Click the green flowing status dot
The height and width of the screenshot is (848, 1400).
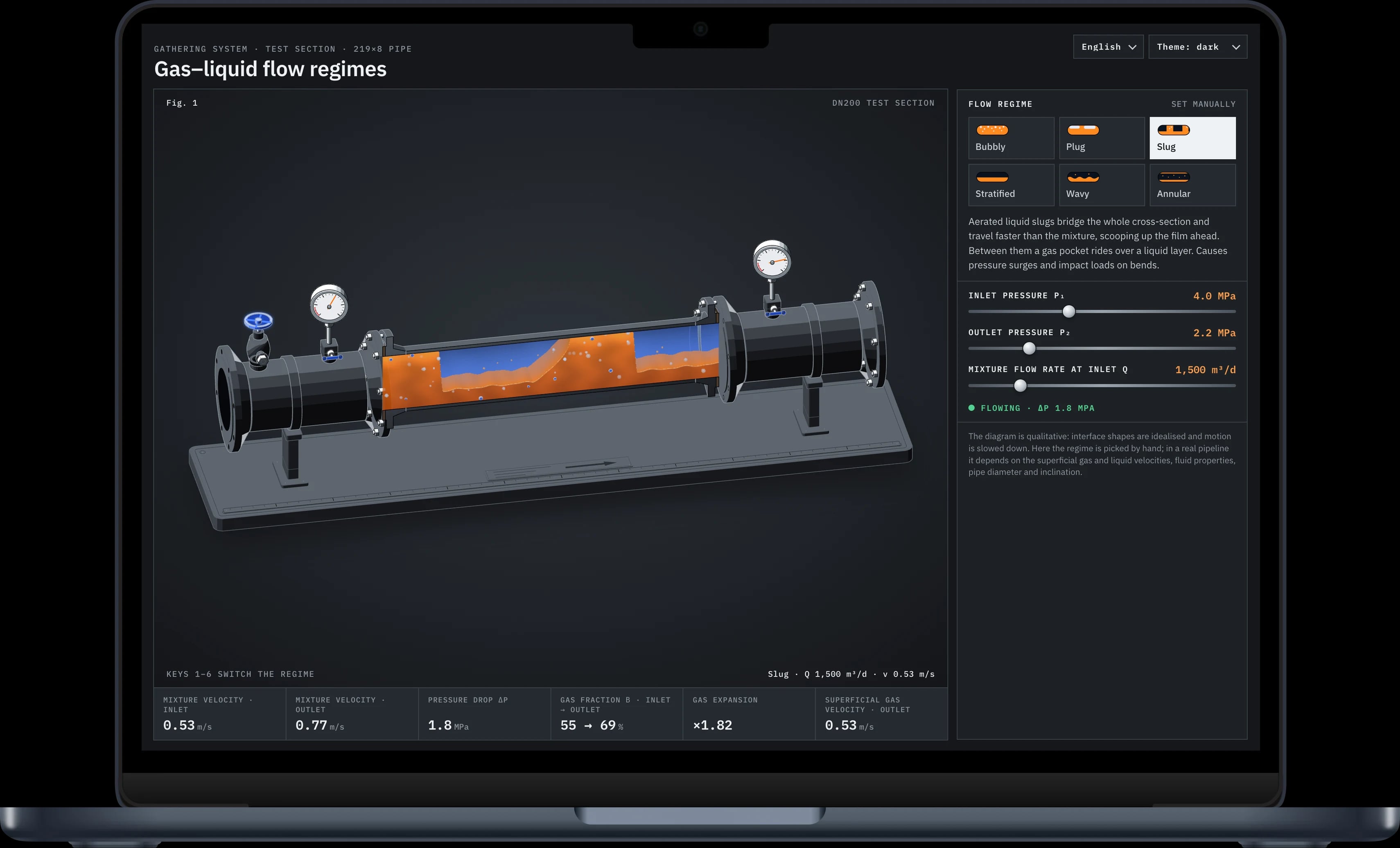coord(971,408)
